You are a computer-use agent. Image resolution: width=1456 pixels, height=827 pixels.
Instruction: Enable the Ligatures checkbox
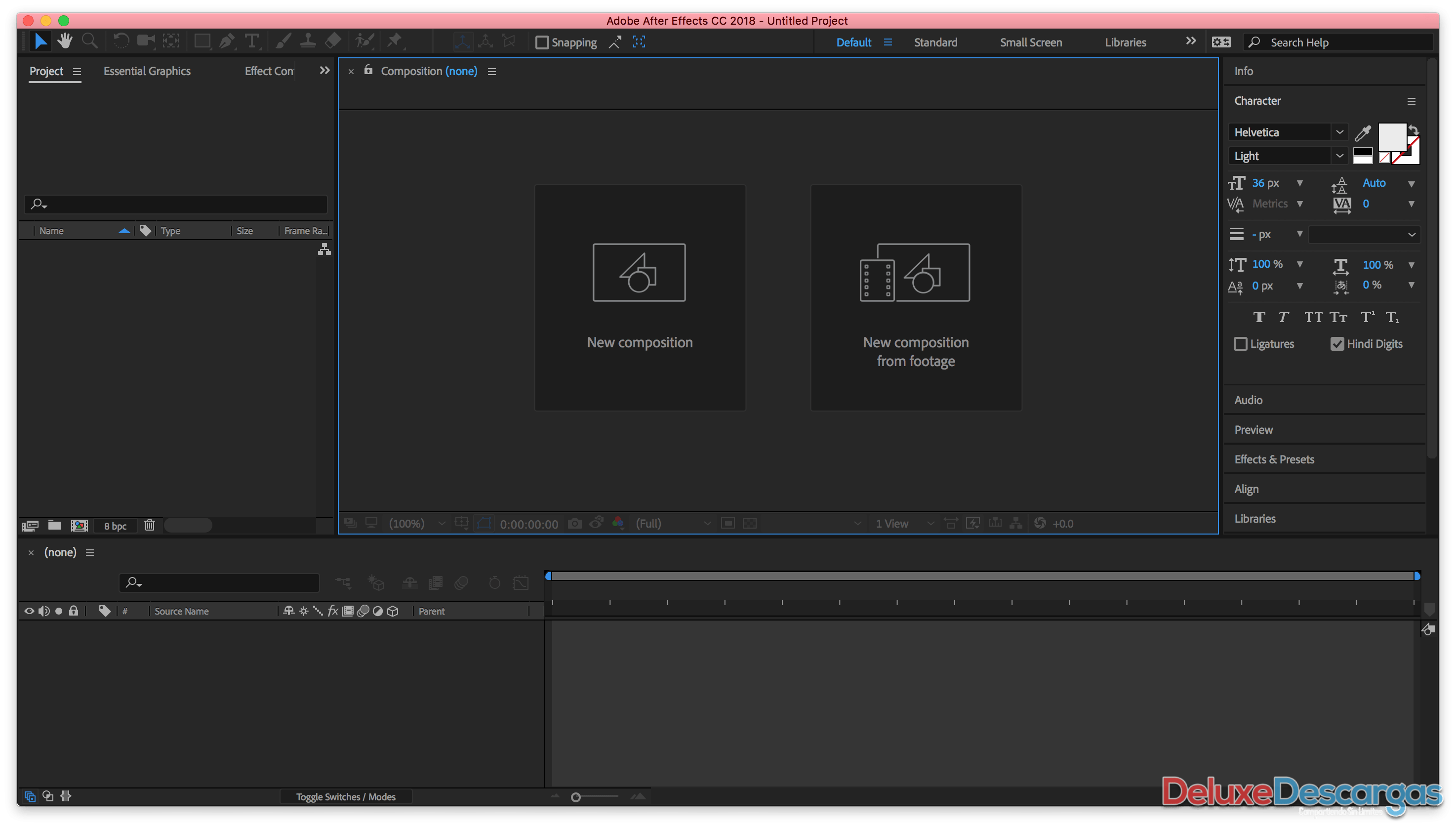[x=1241, y=344]
